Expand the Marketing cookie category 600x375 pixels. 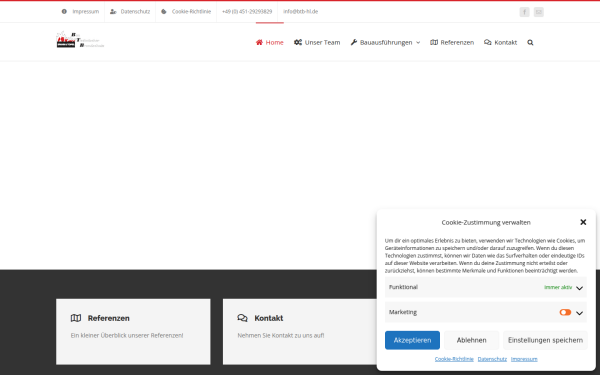[579, 313]
